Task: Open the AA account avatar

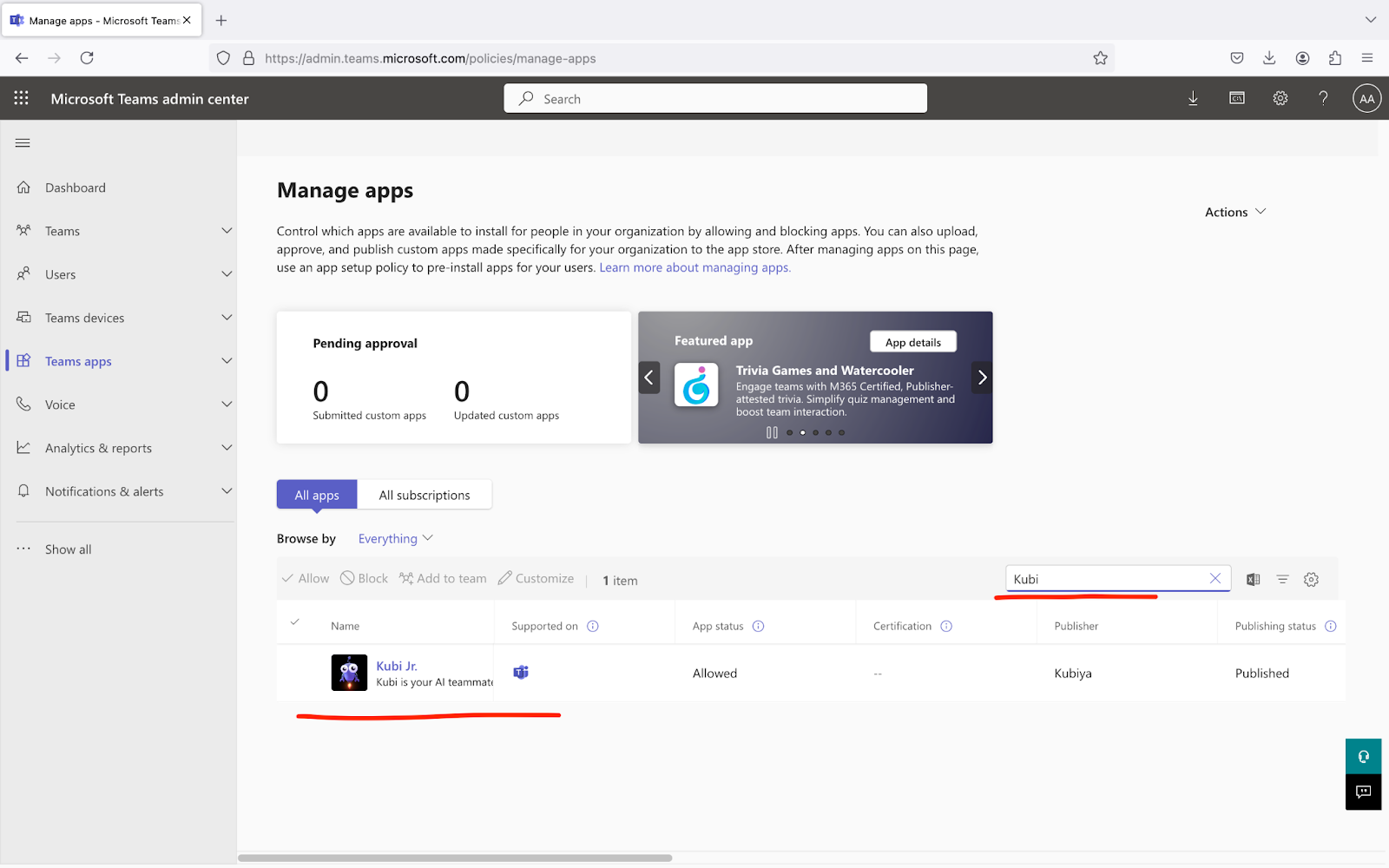Action: coord(1366,98)
